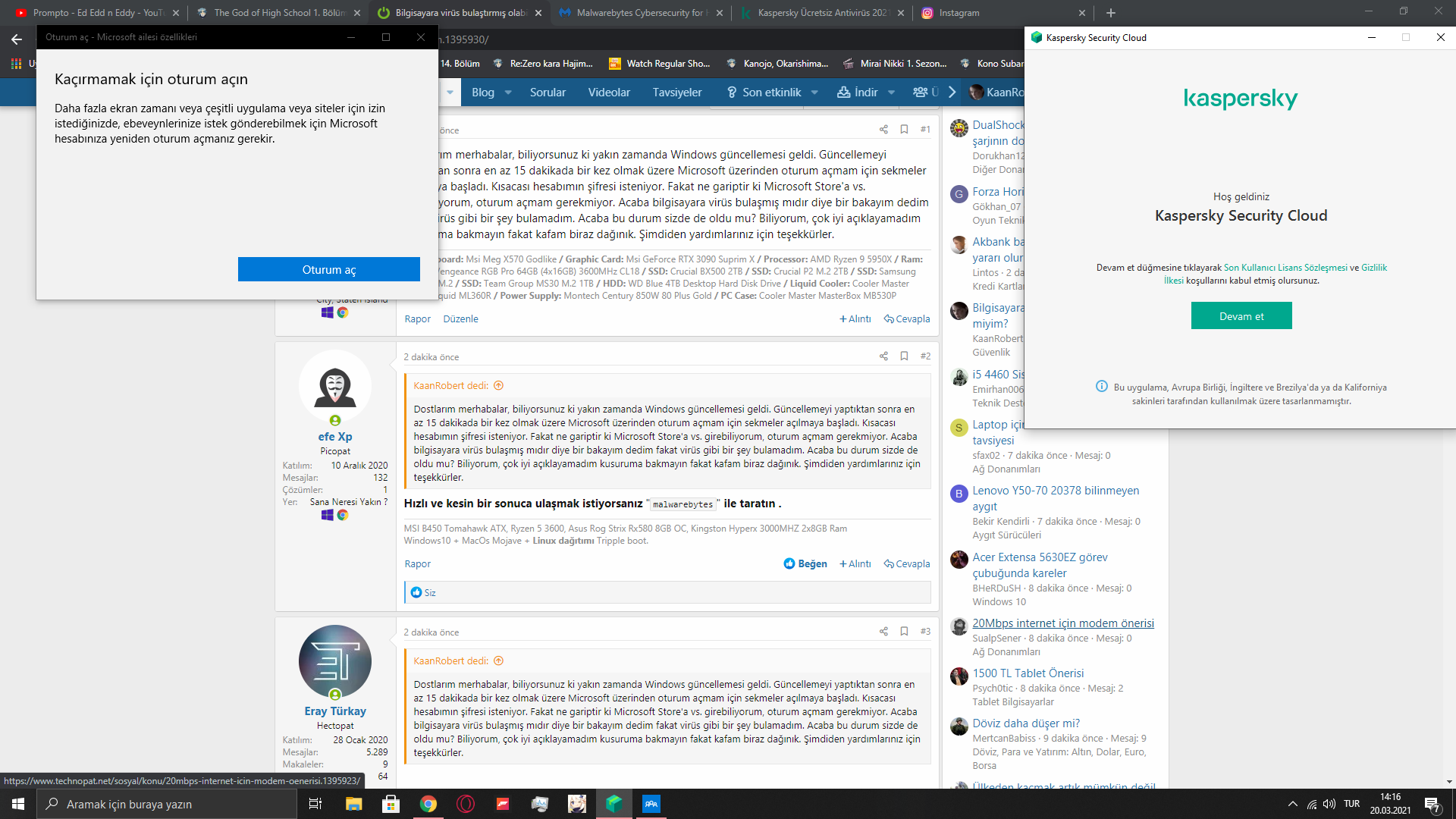This screenshot has height=819, width=1456.
Task: Expand the Blog menu dropdown arrow
Action: click(x=508, y=93)
